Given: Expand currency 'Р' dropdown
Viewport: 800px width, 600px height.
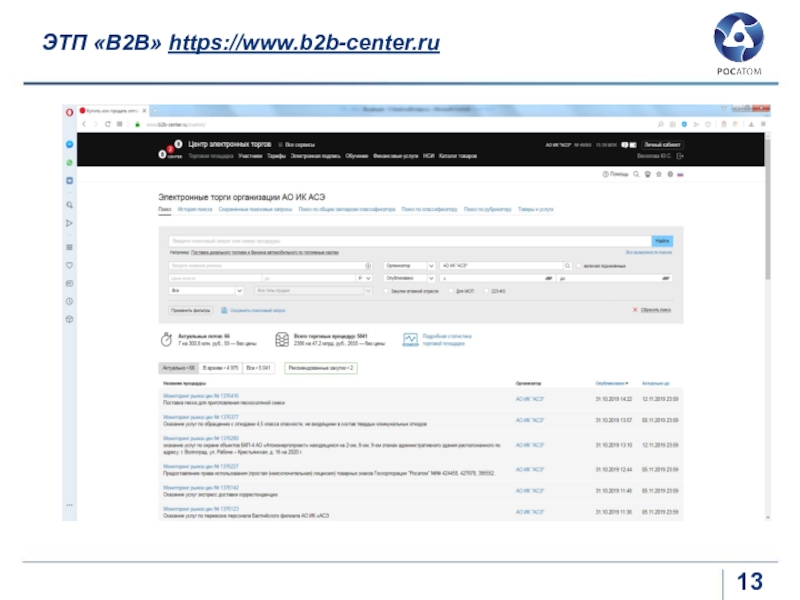Looking at the screenshot, I should [364, 278].
